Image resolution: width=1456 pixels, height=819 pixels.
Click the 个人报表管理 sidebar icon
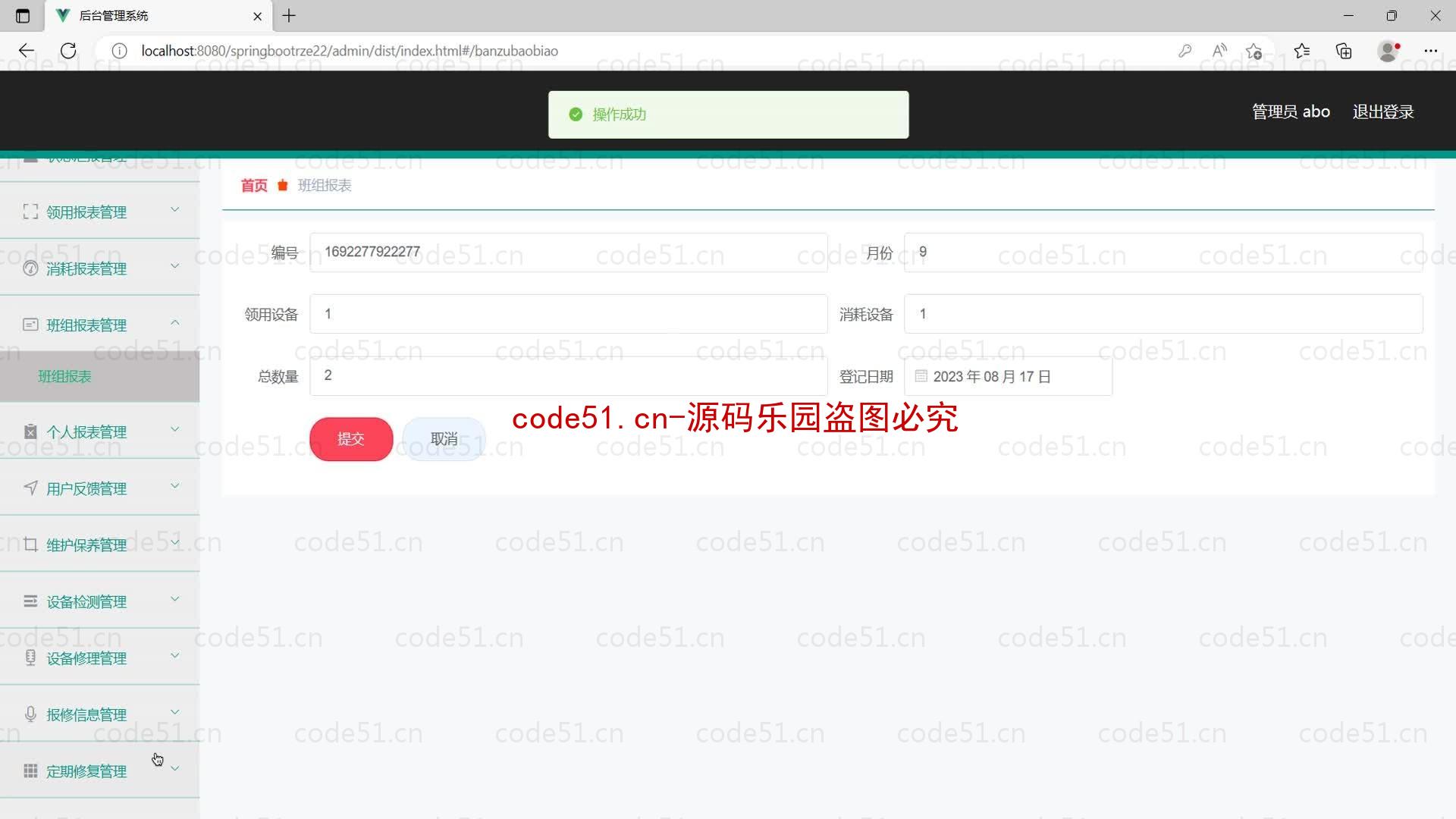point(30,431)
